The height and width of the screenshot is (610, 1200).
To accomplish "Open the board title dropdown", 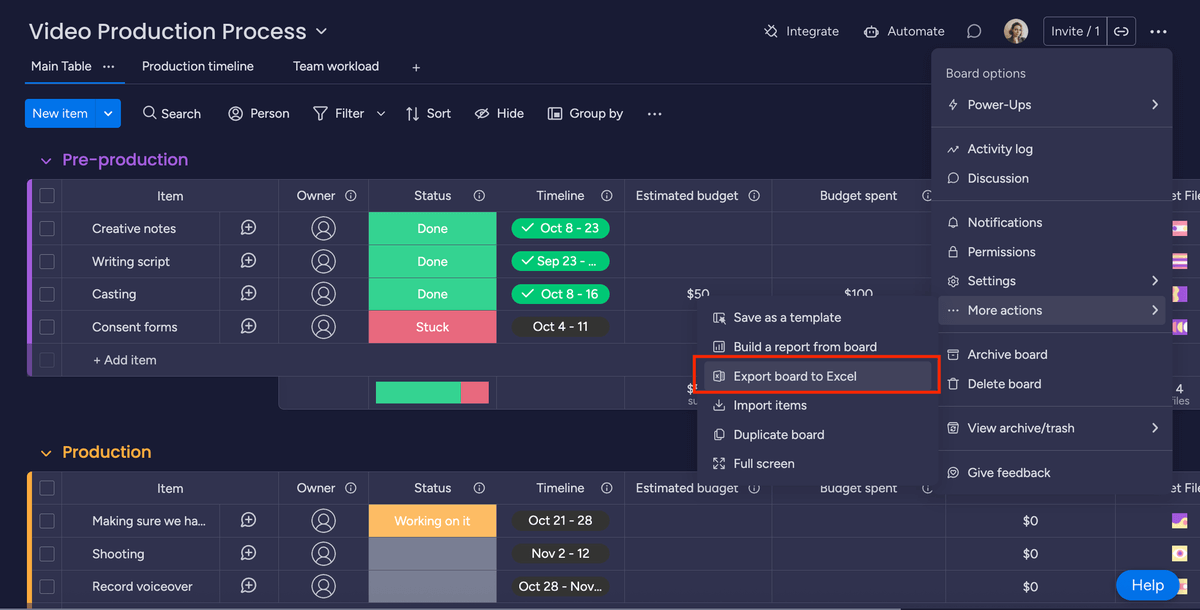I will coord(320,31).
